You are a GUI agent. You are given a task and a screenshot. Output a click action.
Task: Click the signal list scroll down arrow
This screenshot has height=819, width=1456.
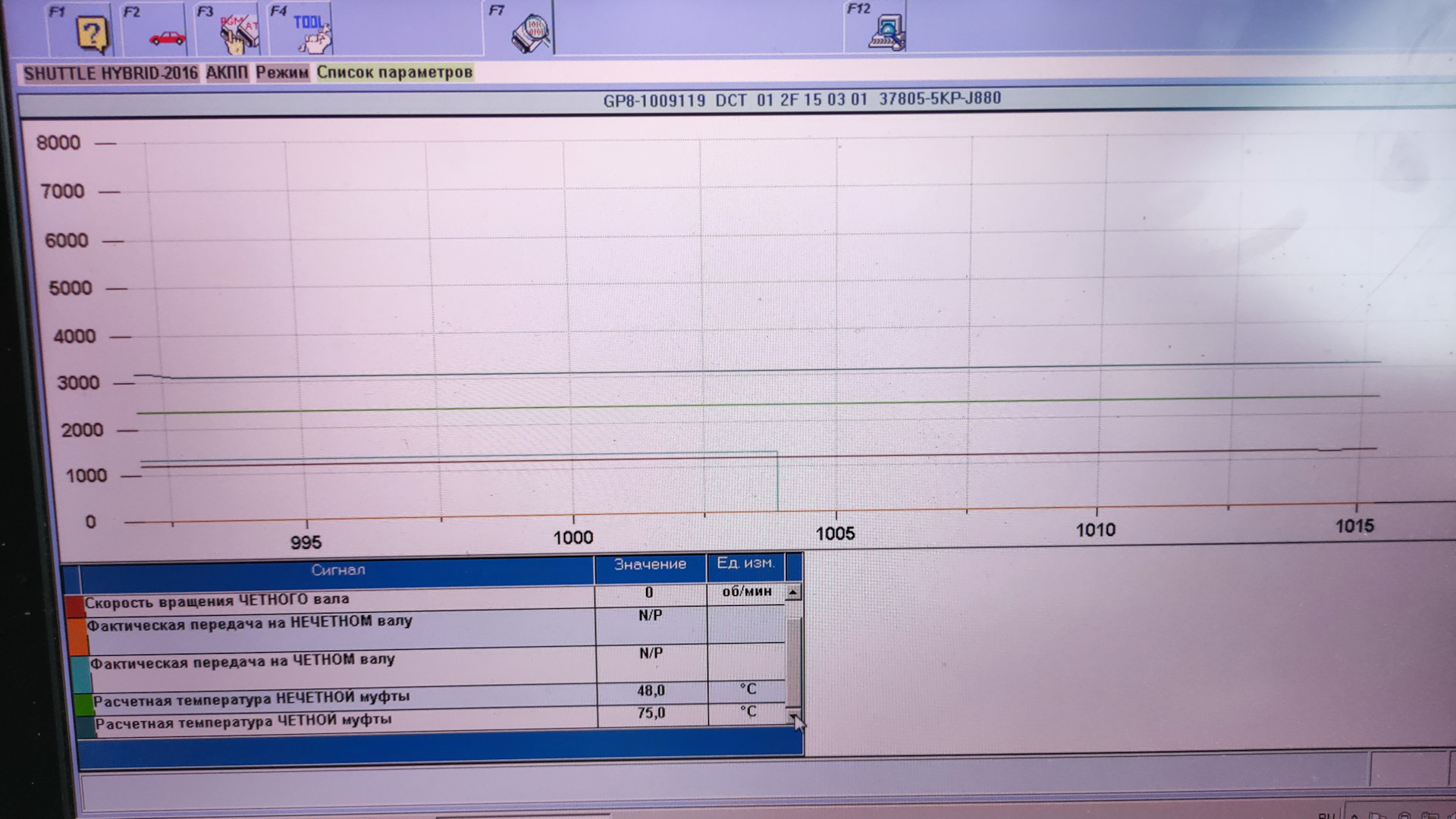pyautogui.click(x=794, y=717)
